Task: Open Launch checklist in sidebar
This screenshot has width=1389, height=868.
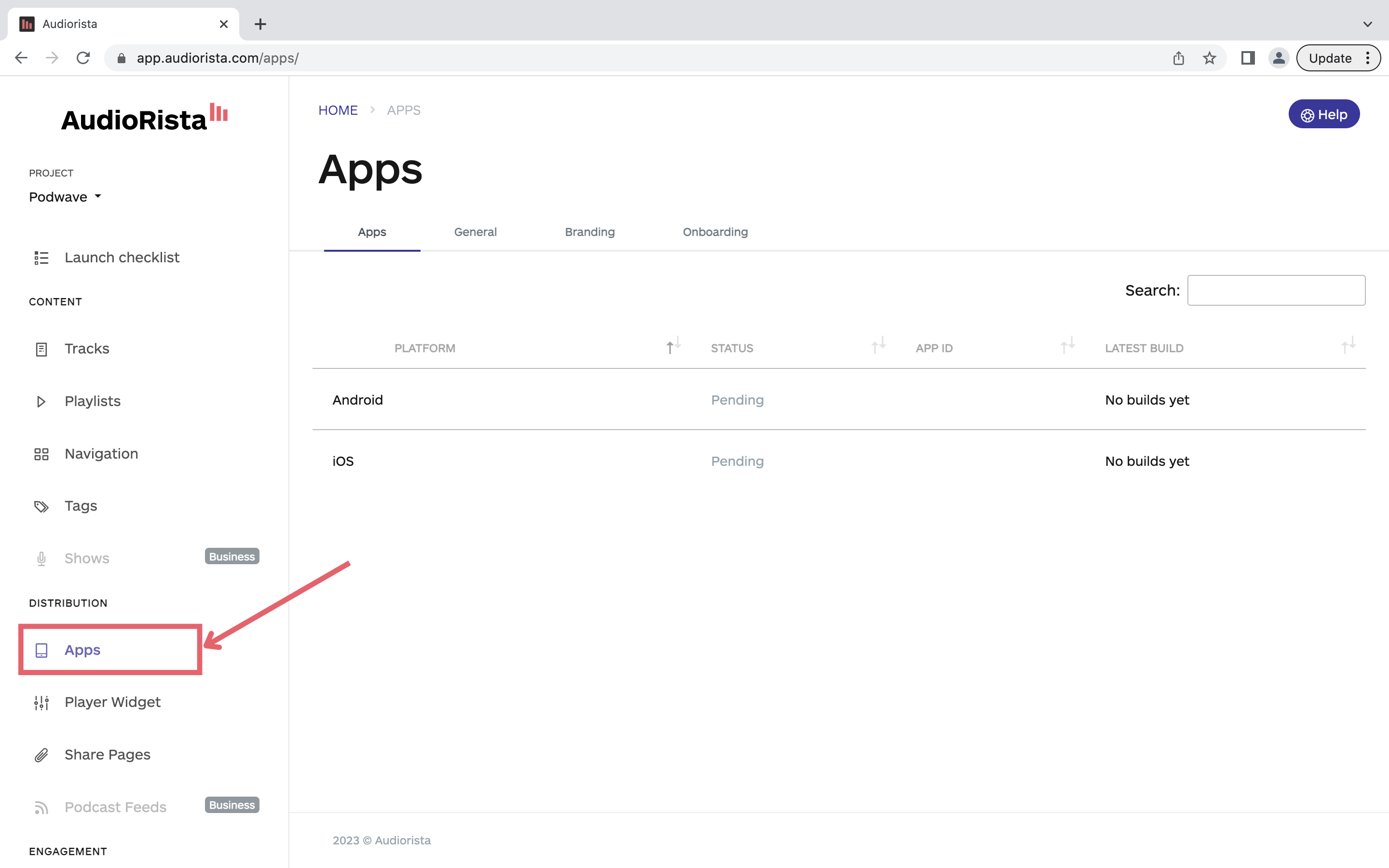Action: [x=122, y=258]
